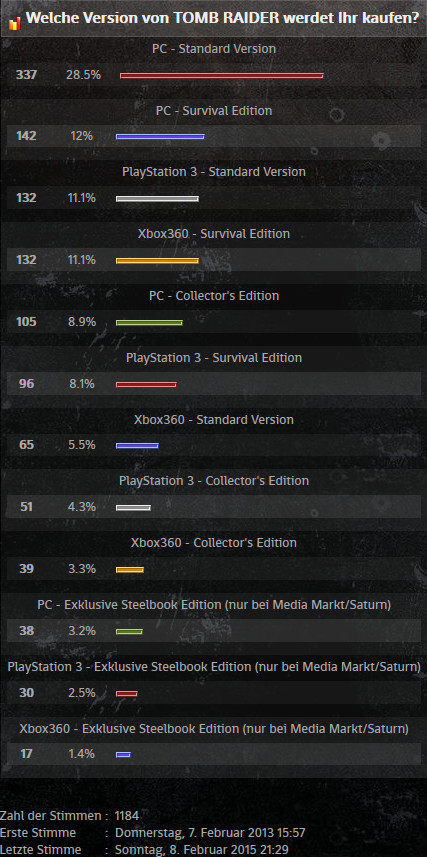This screenshot has width=427, height=857.
Task: Select the Xbox360 - Collector's Edition label
Action: tap(214, 543)
